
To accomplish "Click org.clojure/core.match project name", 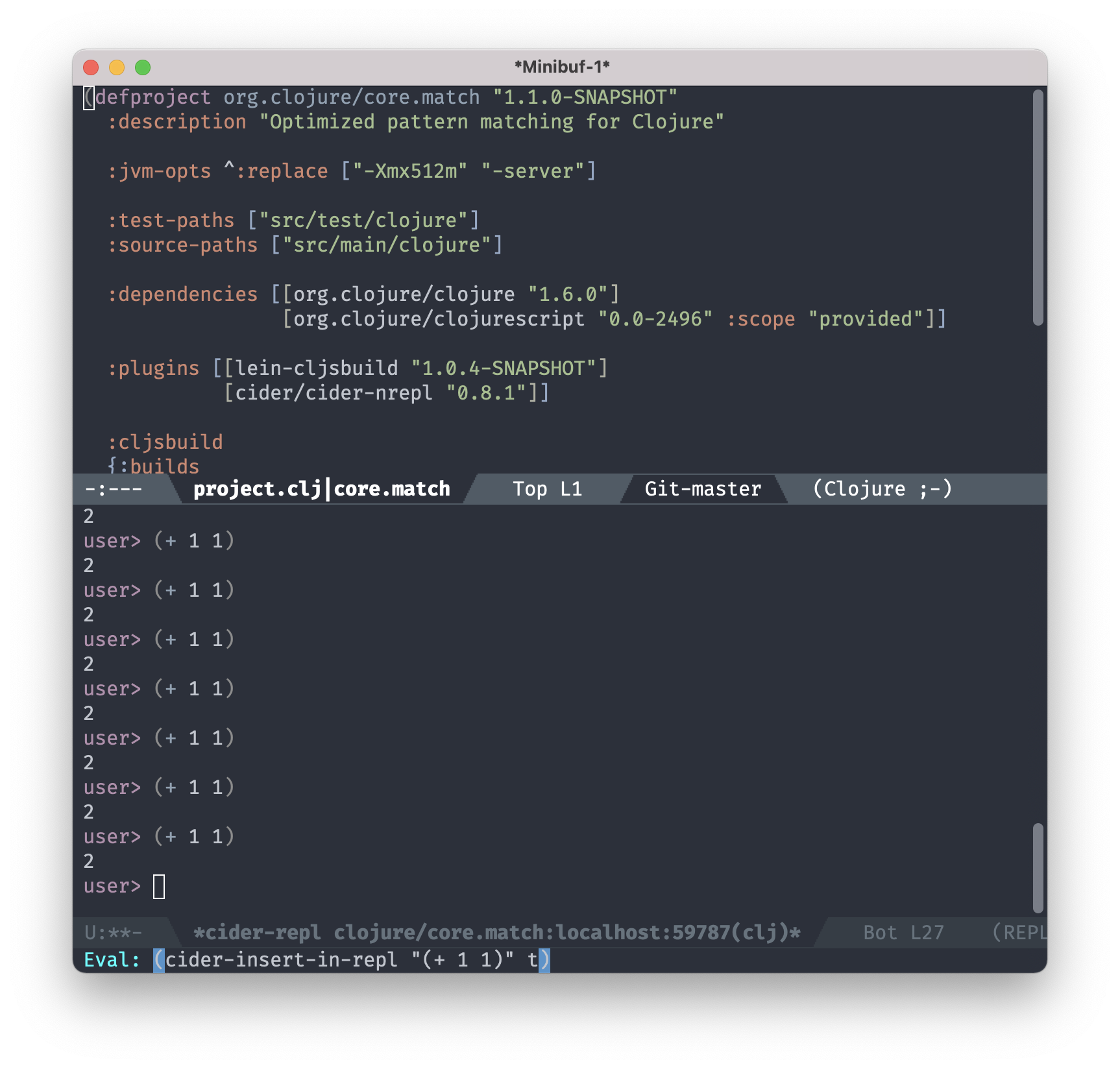I will click(x=352, y=97).
